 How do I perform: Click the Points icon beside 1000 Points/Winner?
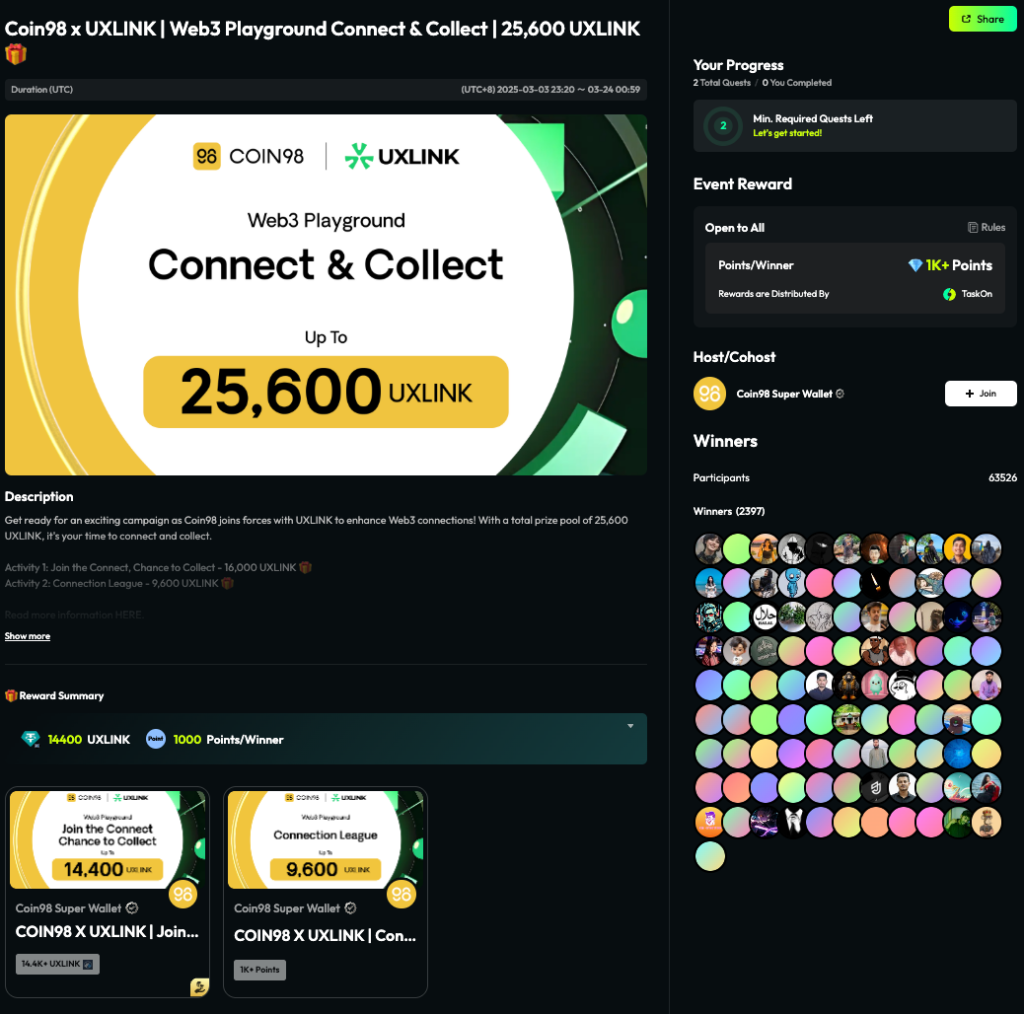[155, 739]
